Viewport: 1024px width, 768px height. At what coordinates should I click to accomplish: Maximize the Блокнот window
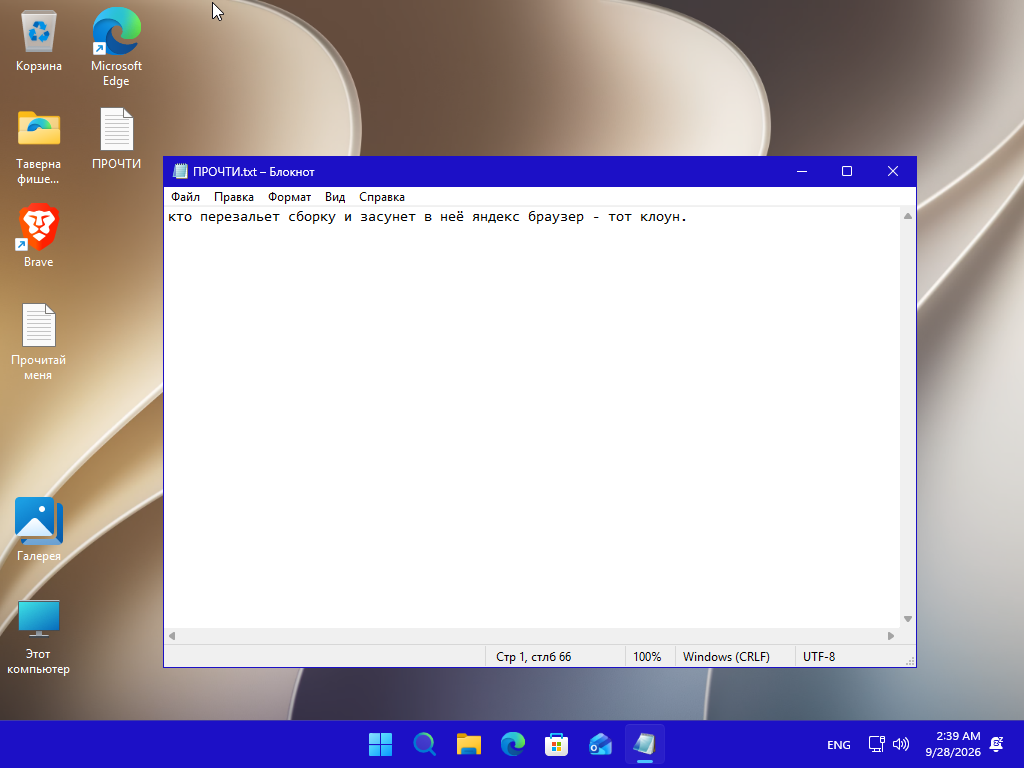point(847,171)
